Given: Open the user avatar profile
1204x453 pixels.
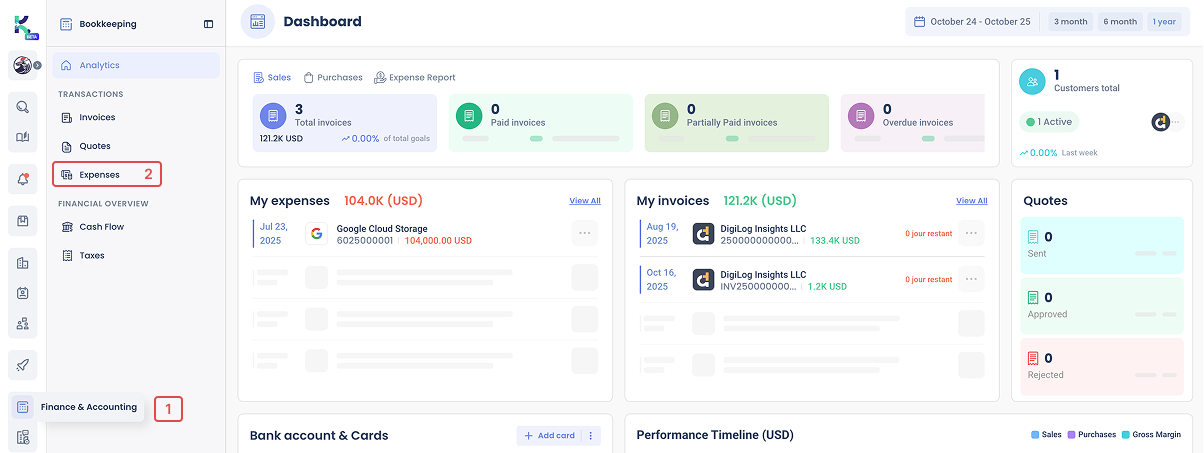Looking at the screenshot, I should pos(21,65).
